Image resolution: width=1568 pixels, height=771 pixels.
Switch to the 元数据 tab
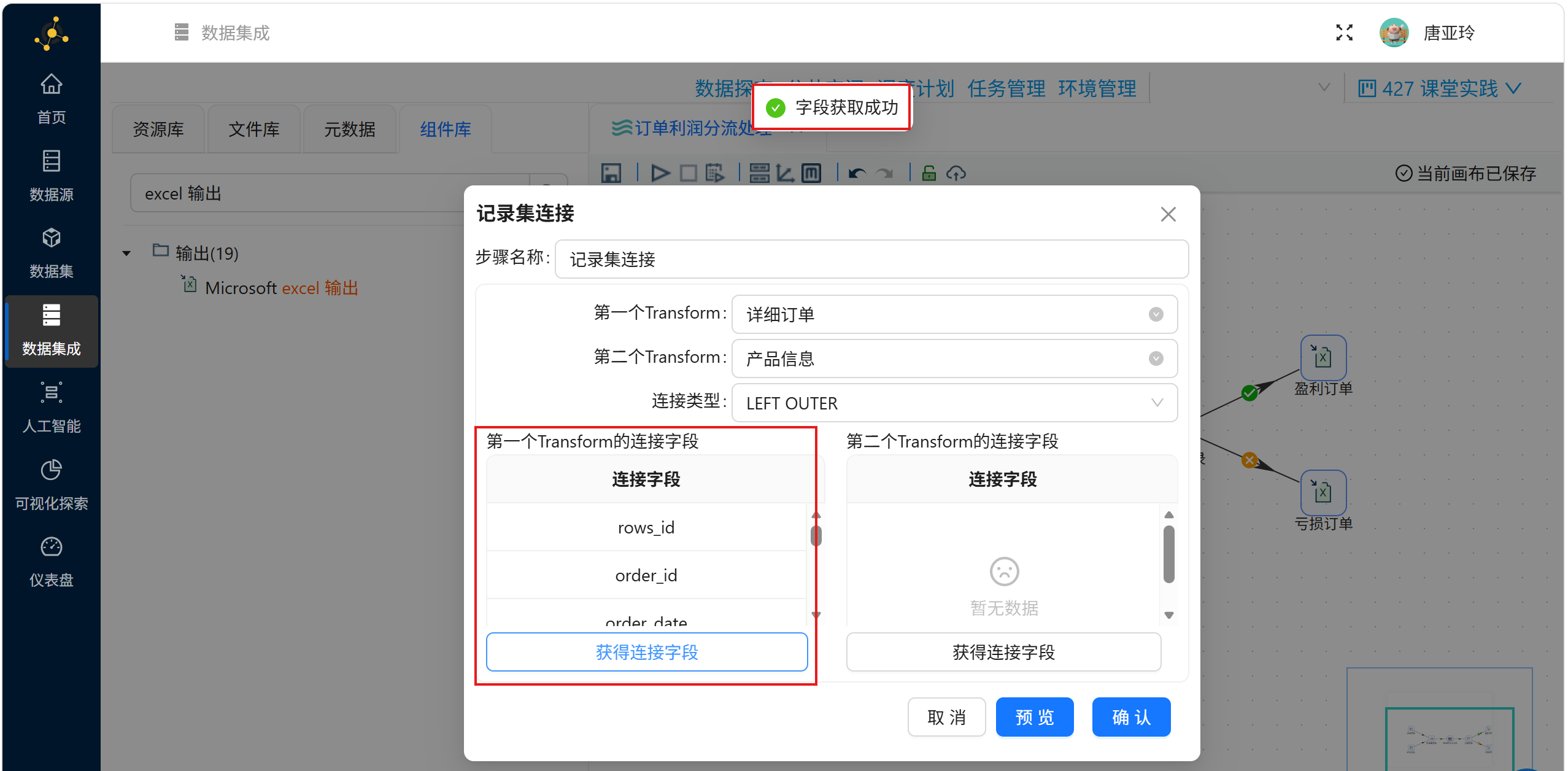[349, 130]
